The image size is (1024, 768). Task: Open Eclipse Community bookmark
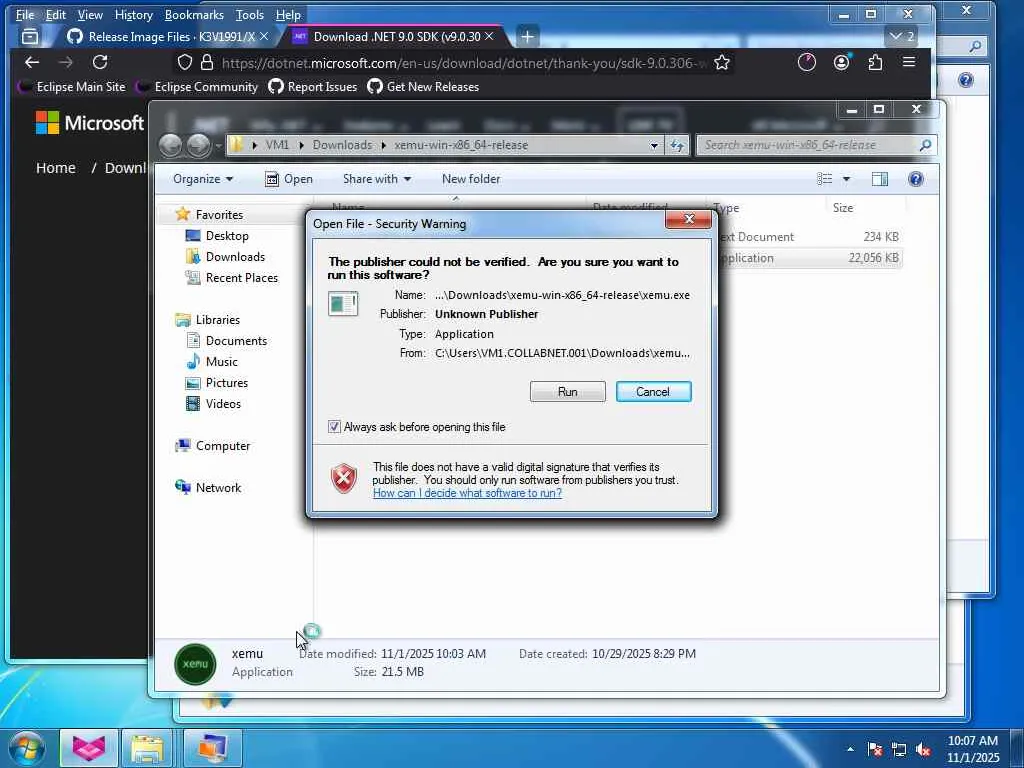[x=197, y=87]
